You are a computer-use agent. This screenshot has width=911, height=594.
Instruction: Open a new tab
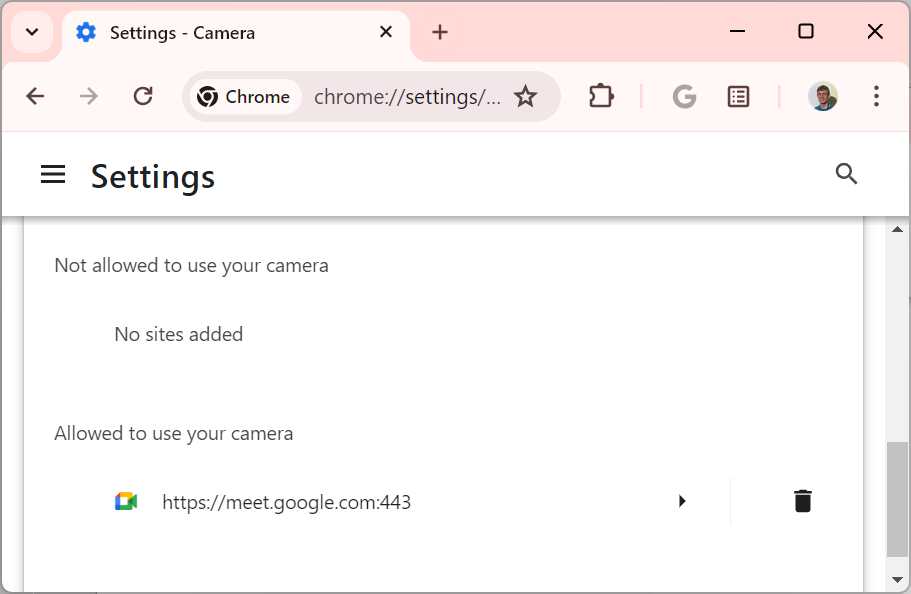440,31
